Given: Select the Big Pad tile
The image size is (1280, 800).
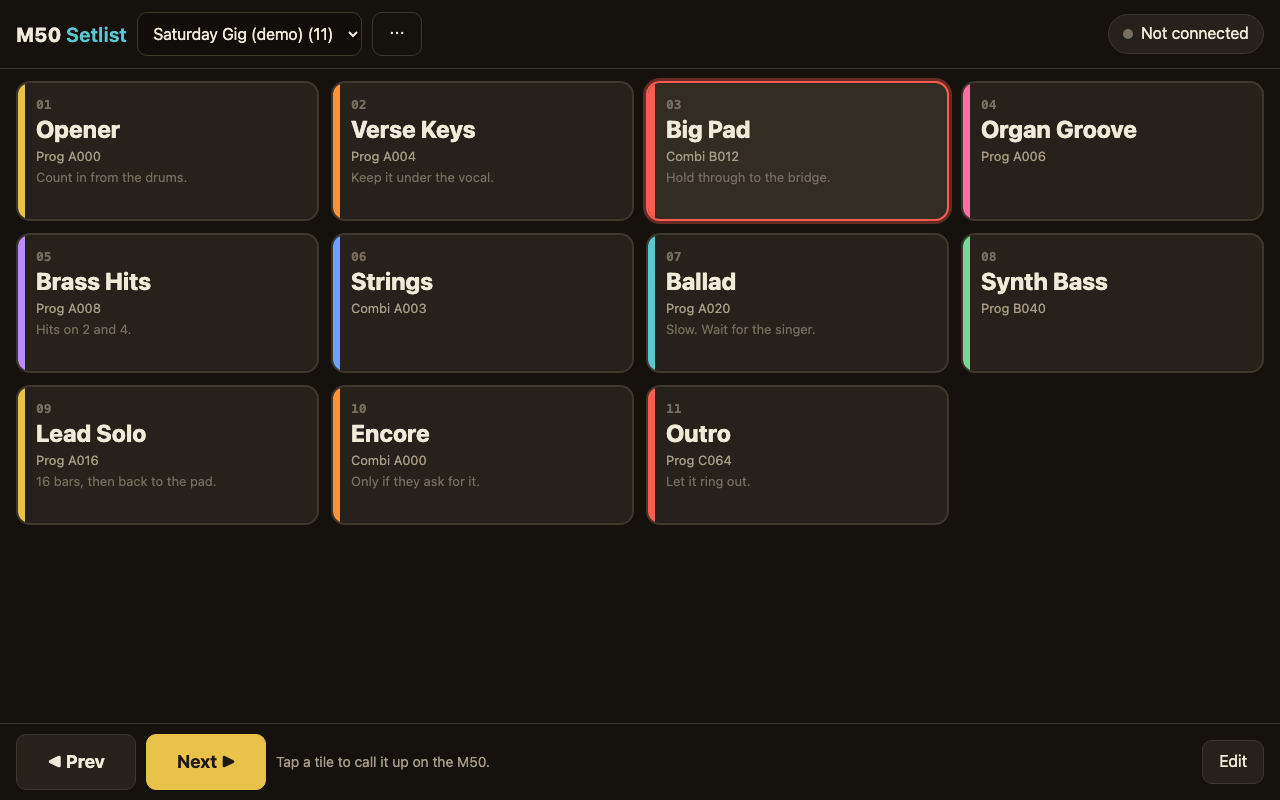Looking at the screenshot, I should coord(797,151).
